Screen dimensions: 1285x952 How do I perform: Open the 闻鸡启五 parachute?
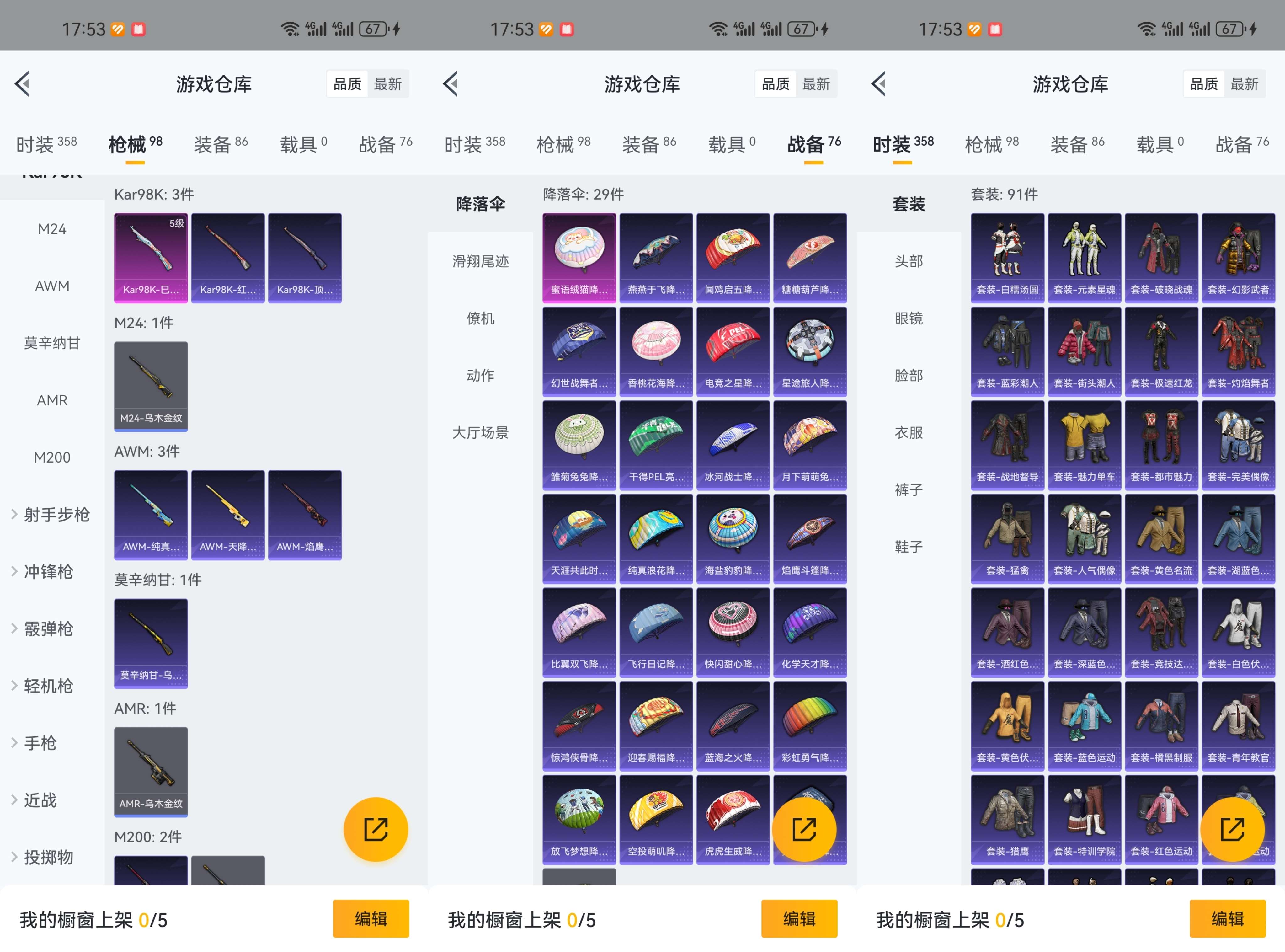click(733, 258)
